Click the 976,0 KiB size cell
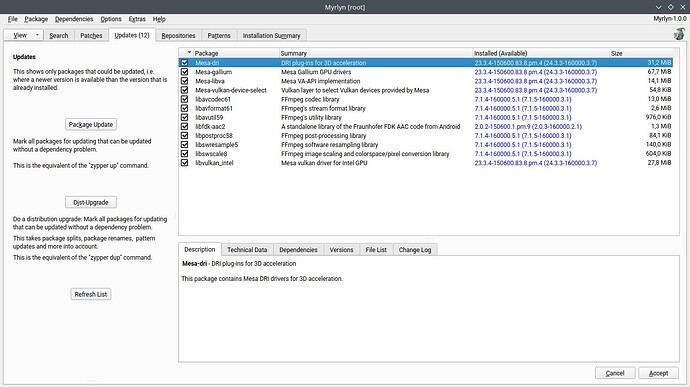690x387 pixels. [658, 117]
